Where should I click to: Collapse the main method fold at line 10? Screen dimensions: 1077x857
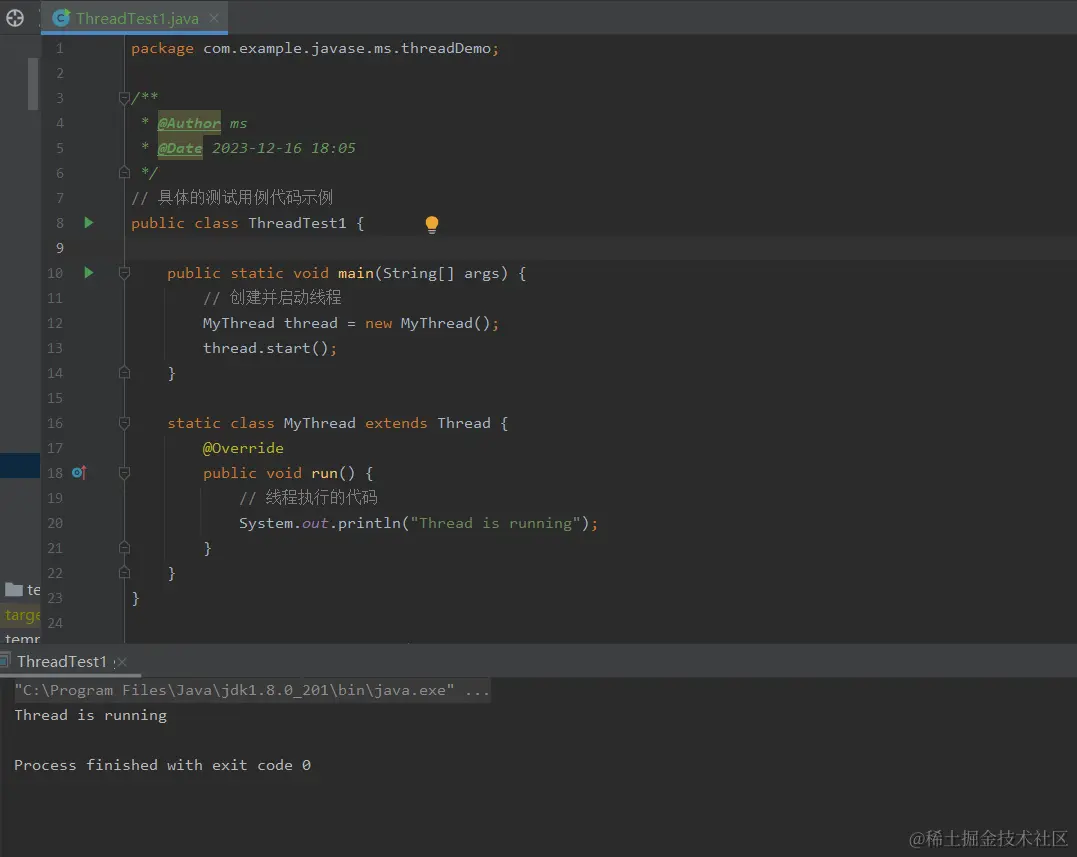tap(124, 273)
